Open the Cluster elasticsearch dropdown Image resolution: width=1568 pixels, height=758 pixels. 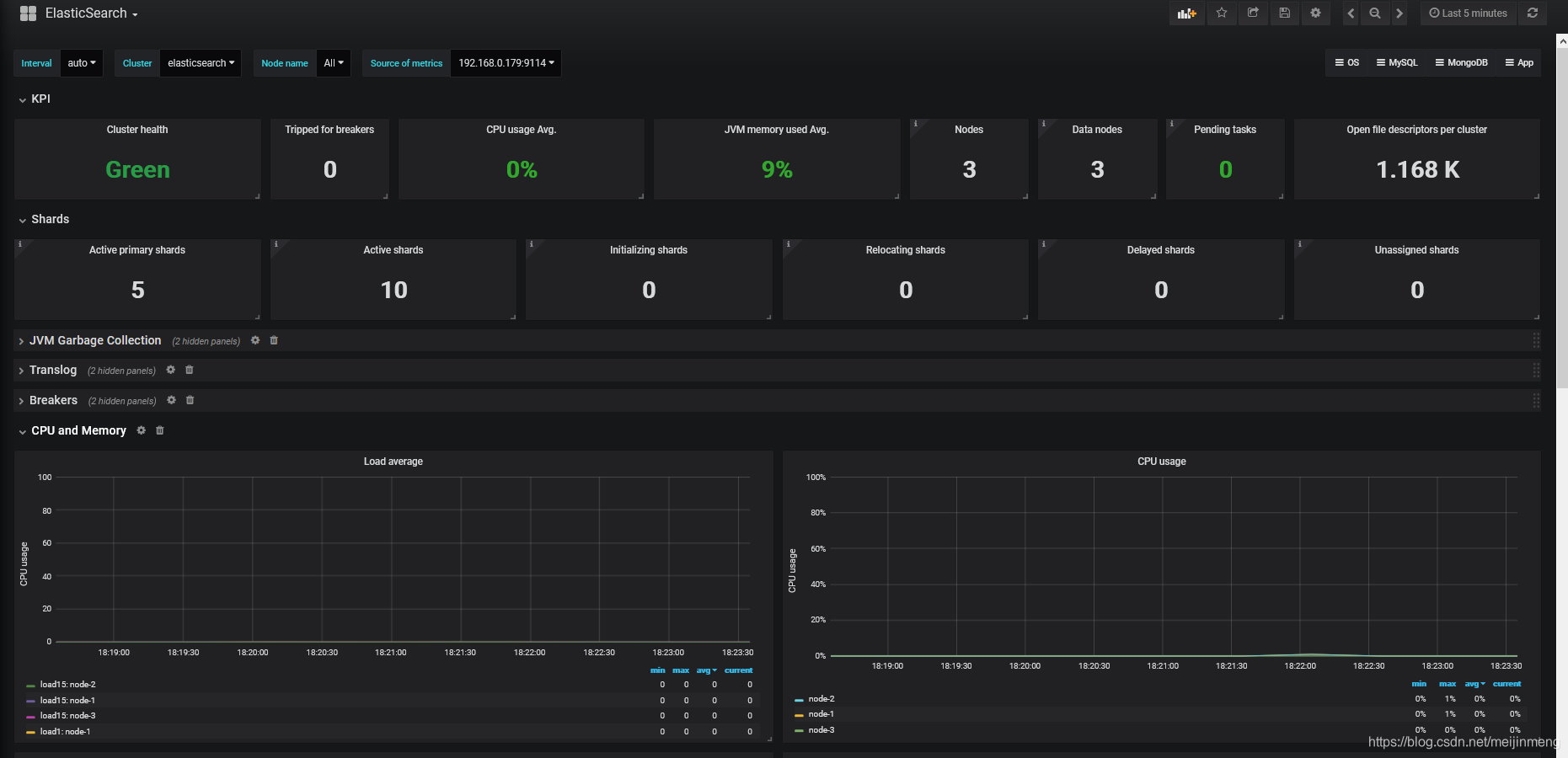point(201,63)
